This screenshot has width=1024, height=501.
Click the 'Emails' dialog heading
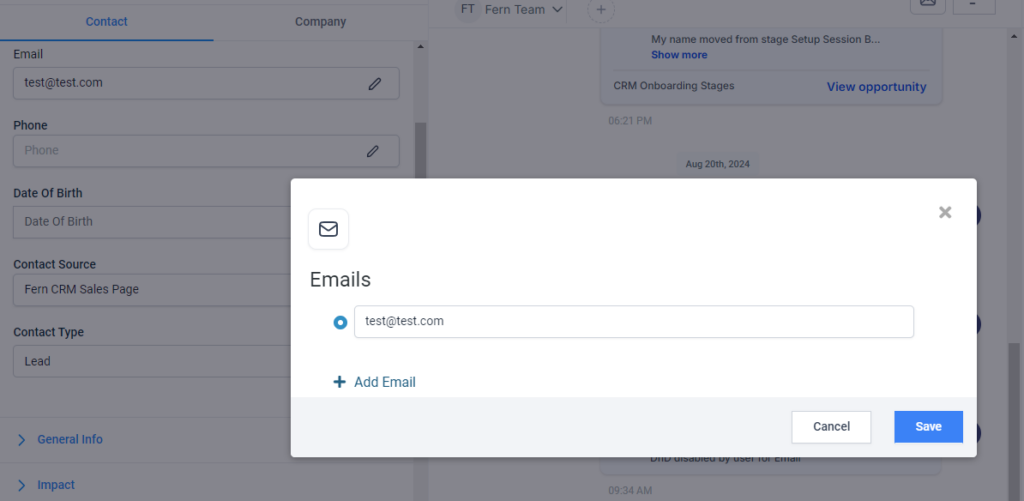tap(340, 280)
